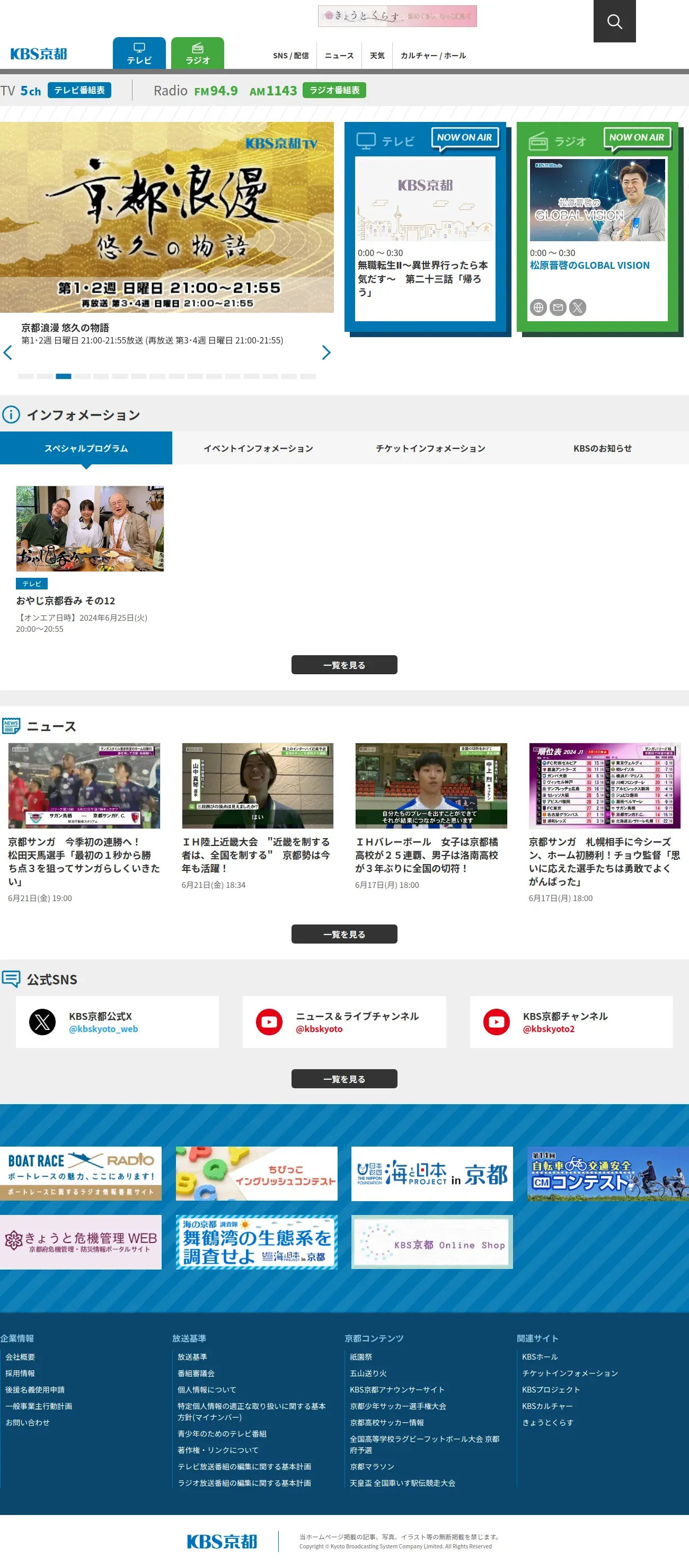Image resolution: width=689 pixels, height=1568 pixels.
Task: Open 京都サンガ 札幌相手 news article
Action: (604, 861)
